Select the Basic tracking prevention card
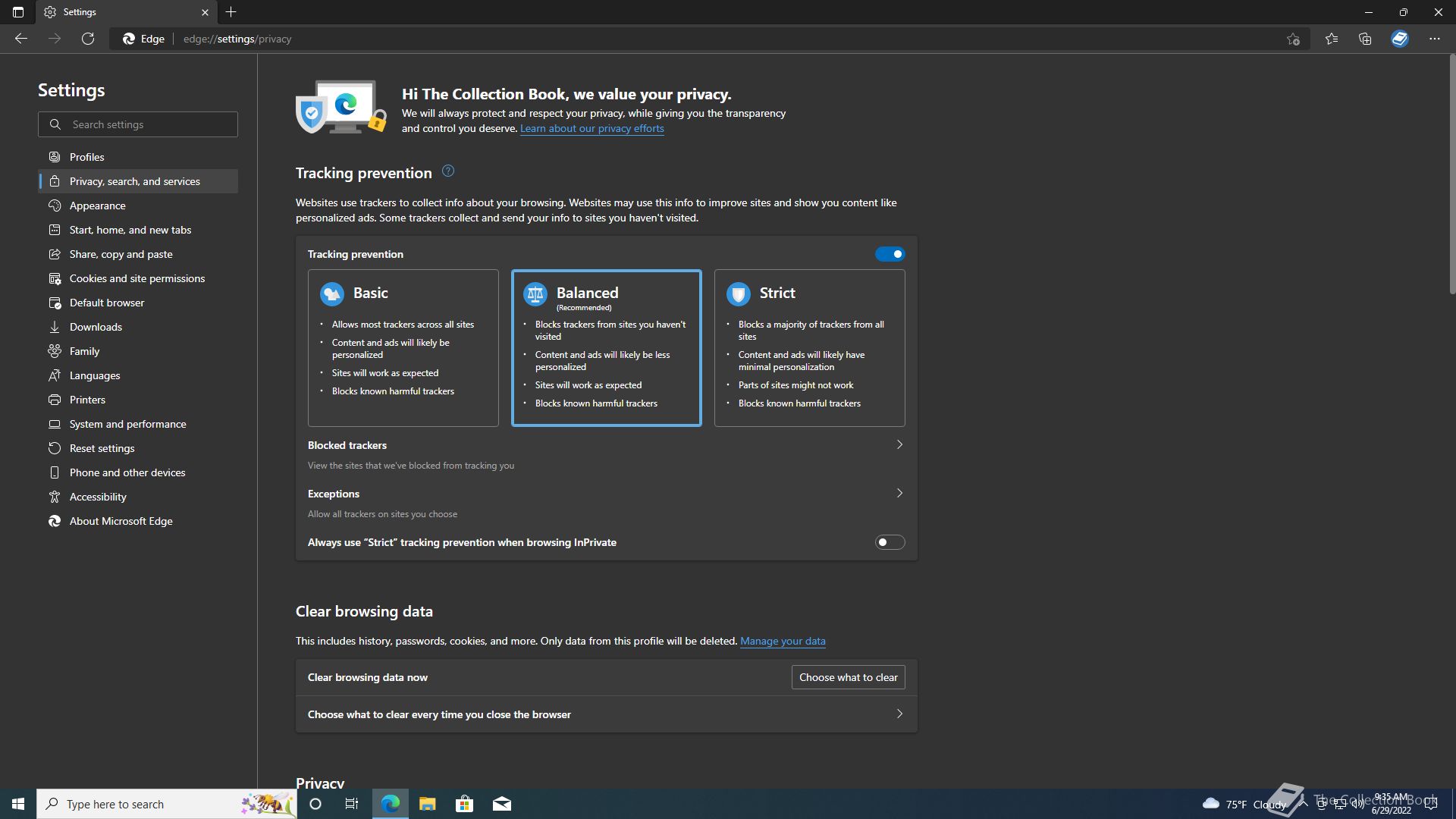This screenshot has width=1456, height=819. tap(403, 348)
